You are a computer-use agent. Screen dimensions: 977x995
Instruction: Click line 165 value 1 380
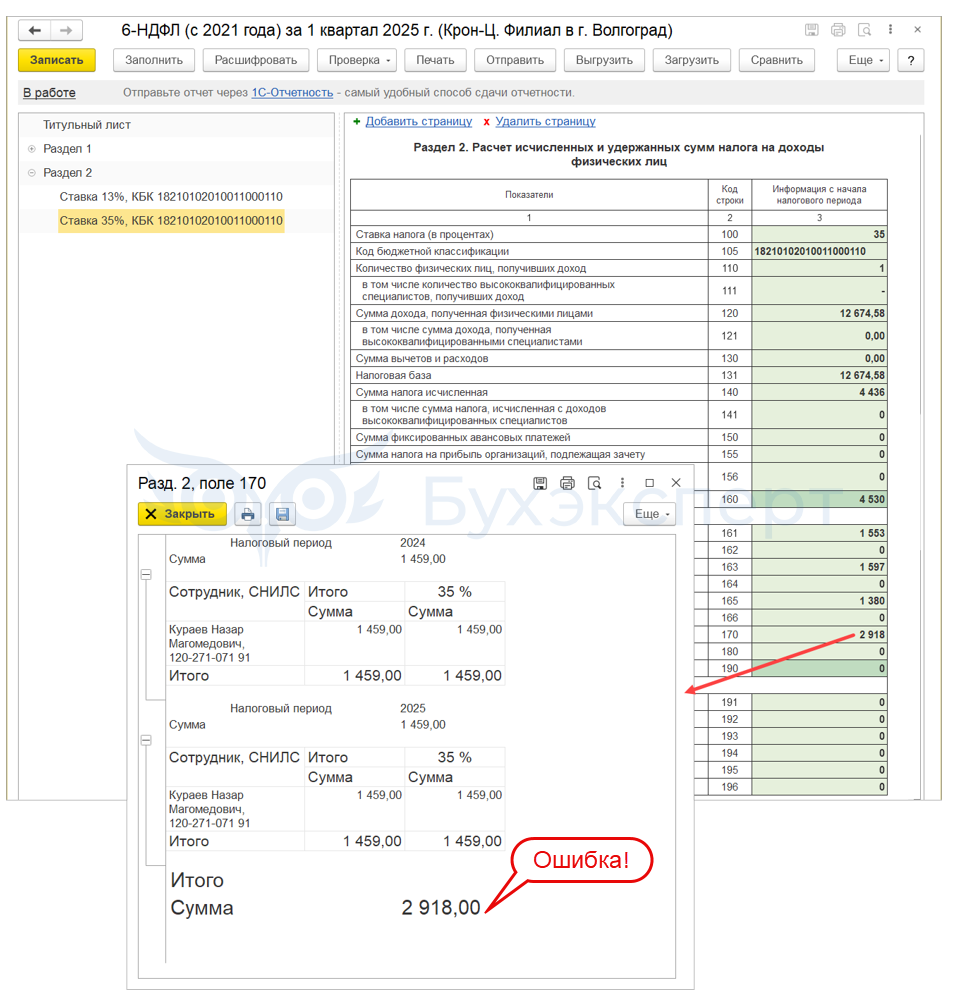click(x=820, y=601)
